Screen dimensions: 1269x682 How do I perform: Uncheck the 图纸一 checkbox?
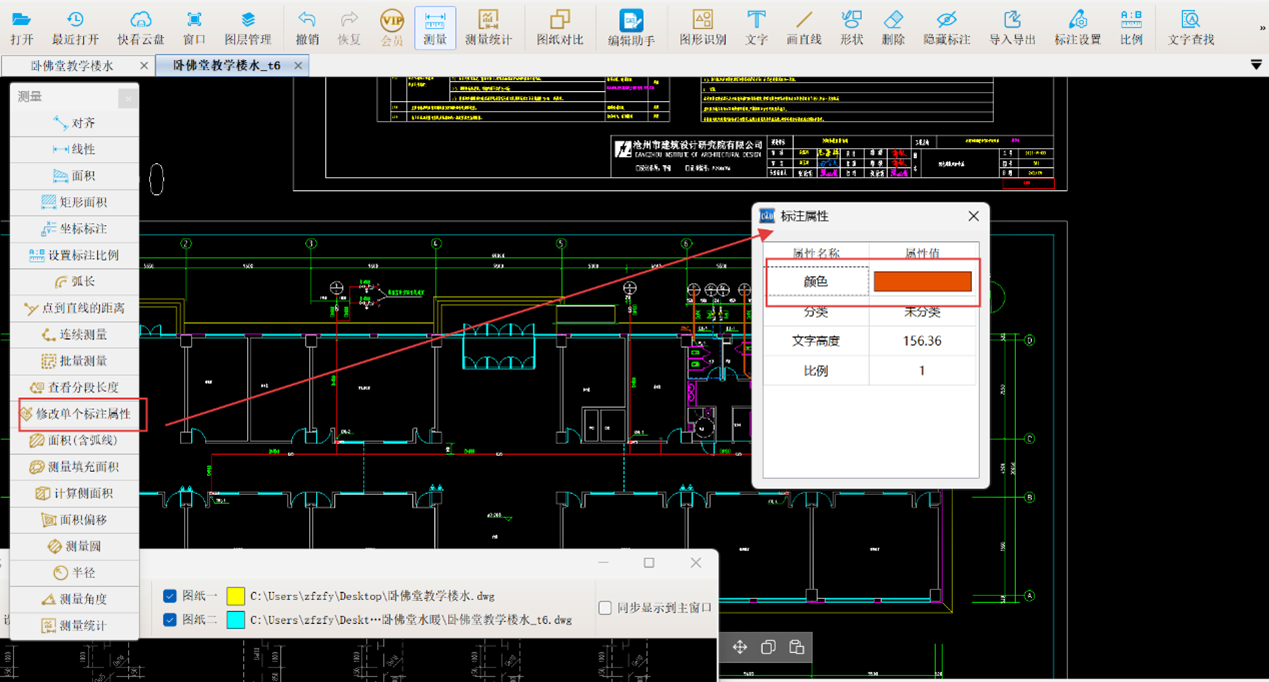170,596
